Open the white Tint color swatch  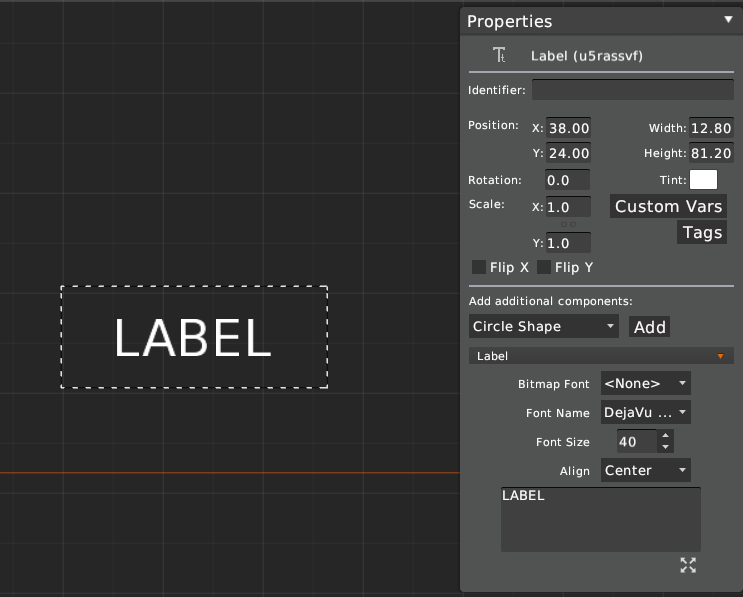pyautogui.click(x=704, y=180)
